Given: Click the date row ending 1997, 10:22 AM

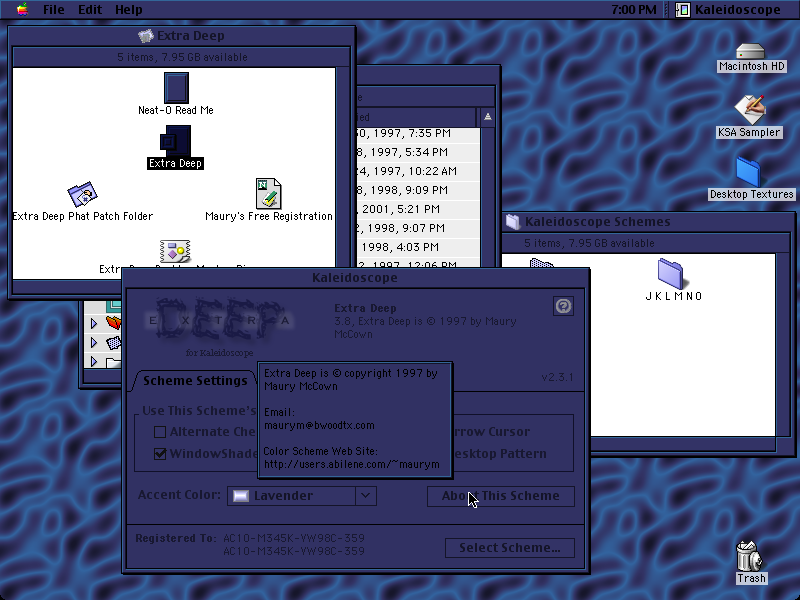Looking at the screenshot, I should coord(418,171).
